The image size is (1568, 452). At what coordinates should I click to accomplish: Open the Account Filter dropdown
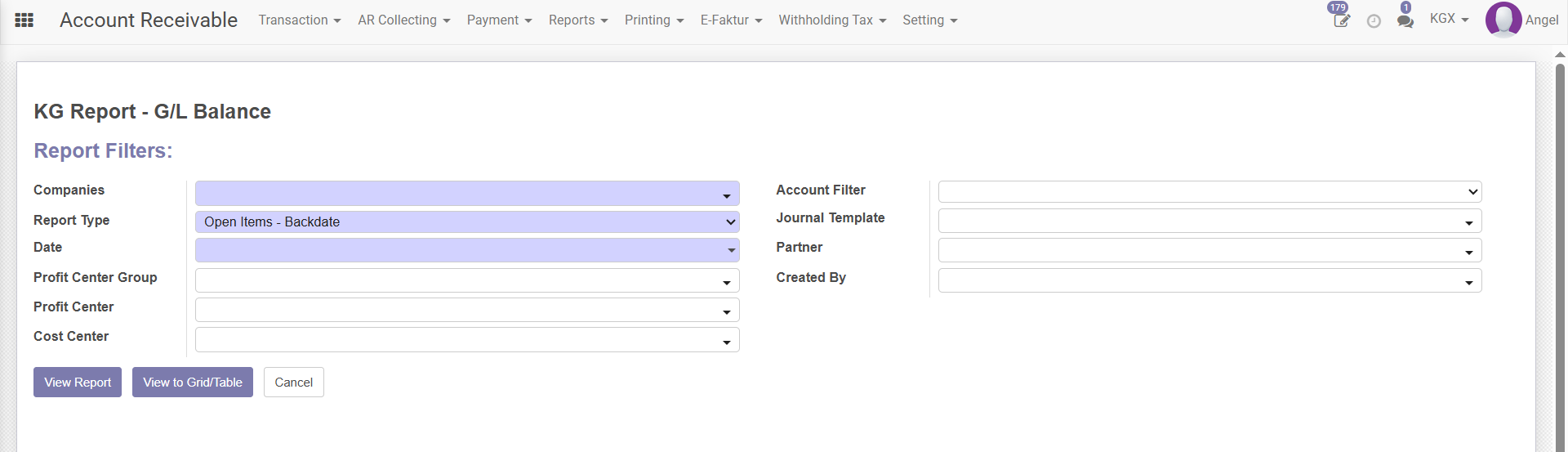pyautogui.click(x=1209, y=192)
